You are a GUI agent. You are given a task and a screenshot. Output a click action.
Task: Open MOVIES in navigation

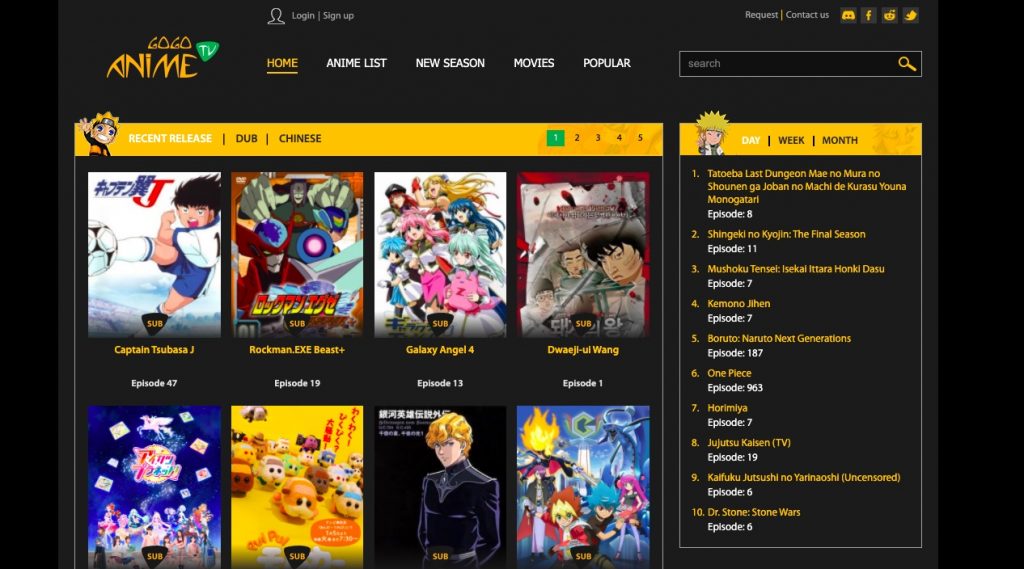pyautogui.click(x=534, y=63)
